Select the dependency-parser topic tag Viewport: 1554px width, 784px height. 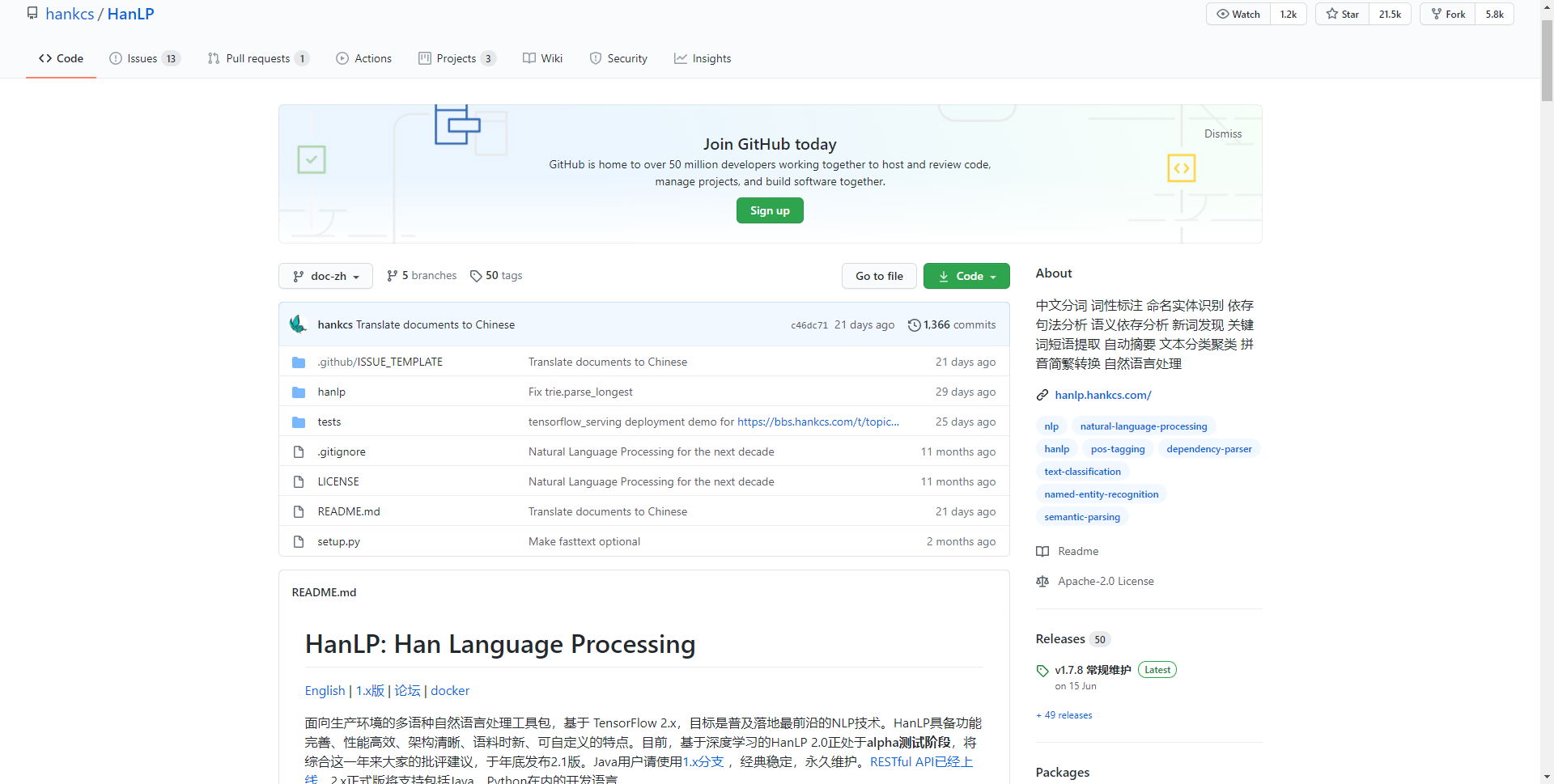click(x=1209, y=449)
